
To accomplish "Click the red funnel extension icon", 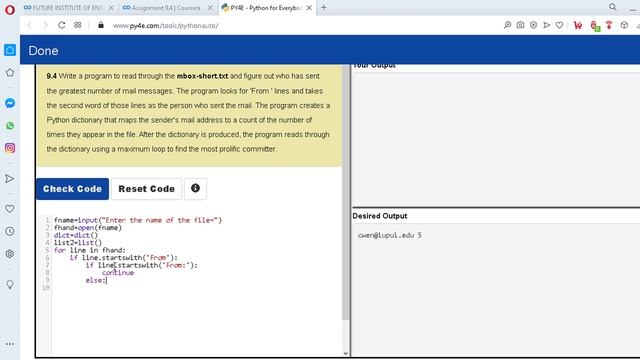I will tap(609, 25).
